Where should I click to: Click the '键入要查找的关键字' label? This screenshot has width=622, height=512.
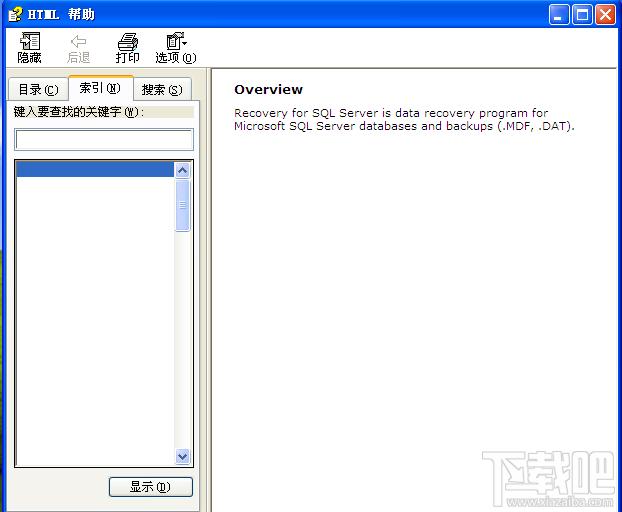[x=79, y=112]
